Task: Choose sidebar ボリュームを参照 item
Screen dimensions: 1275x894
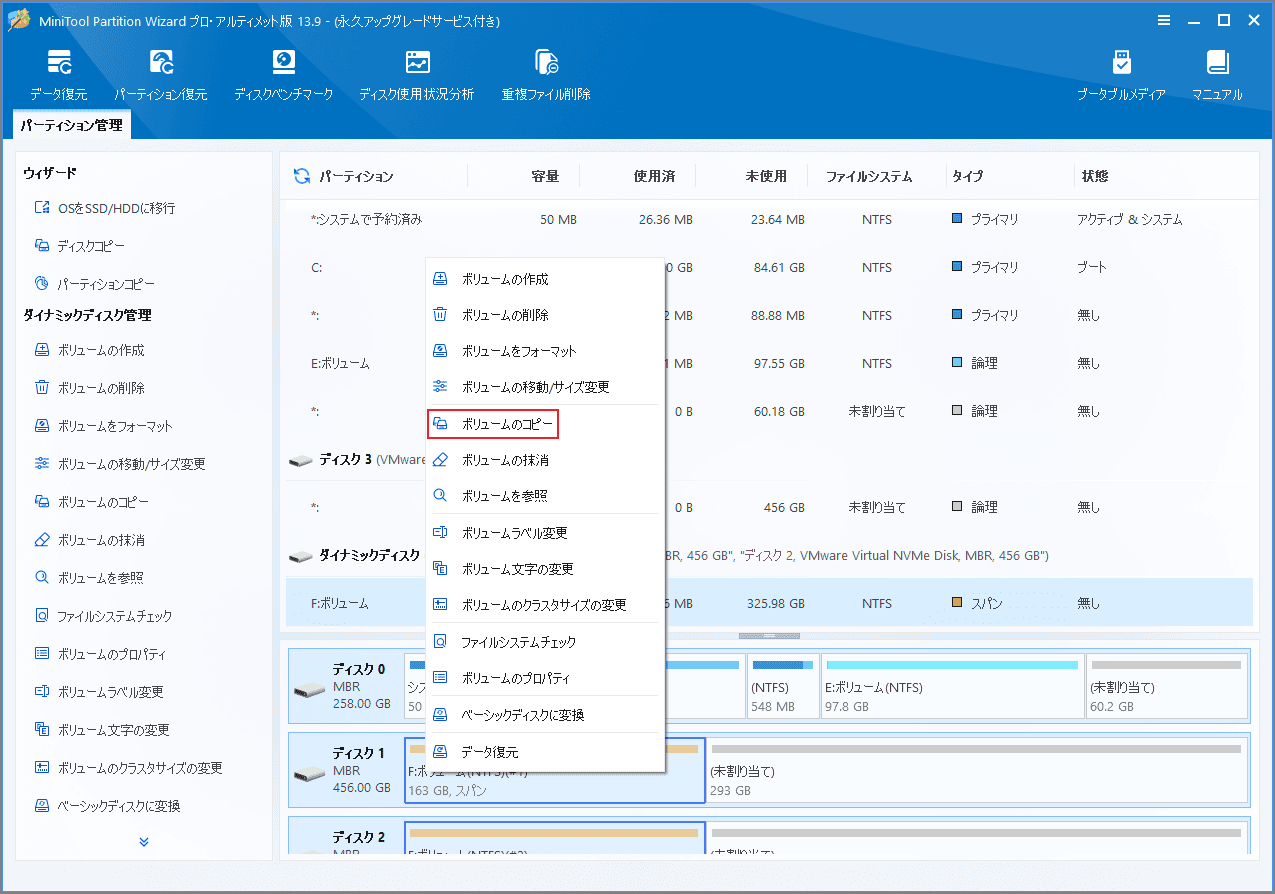Action: click(90, 578)
